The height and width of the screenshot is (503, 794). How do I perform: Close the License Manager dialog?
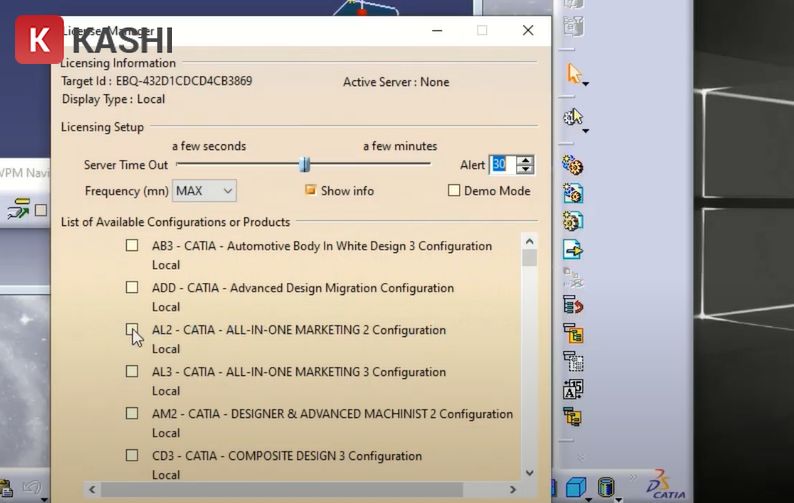click(528, 30)
